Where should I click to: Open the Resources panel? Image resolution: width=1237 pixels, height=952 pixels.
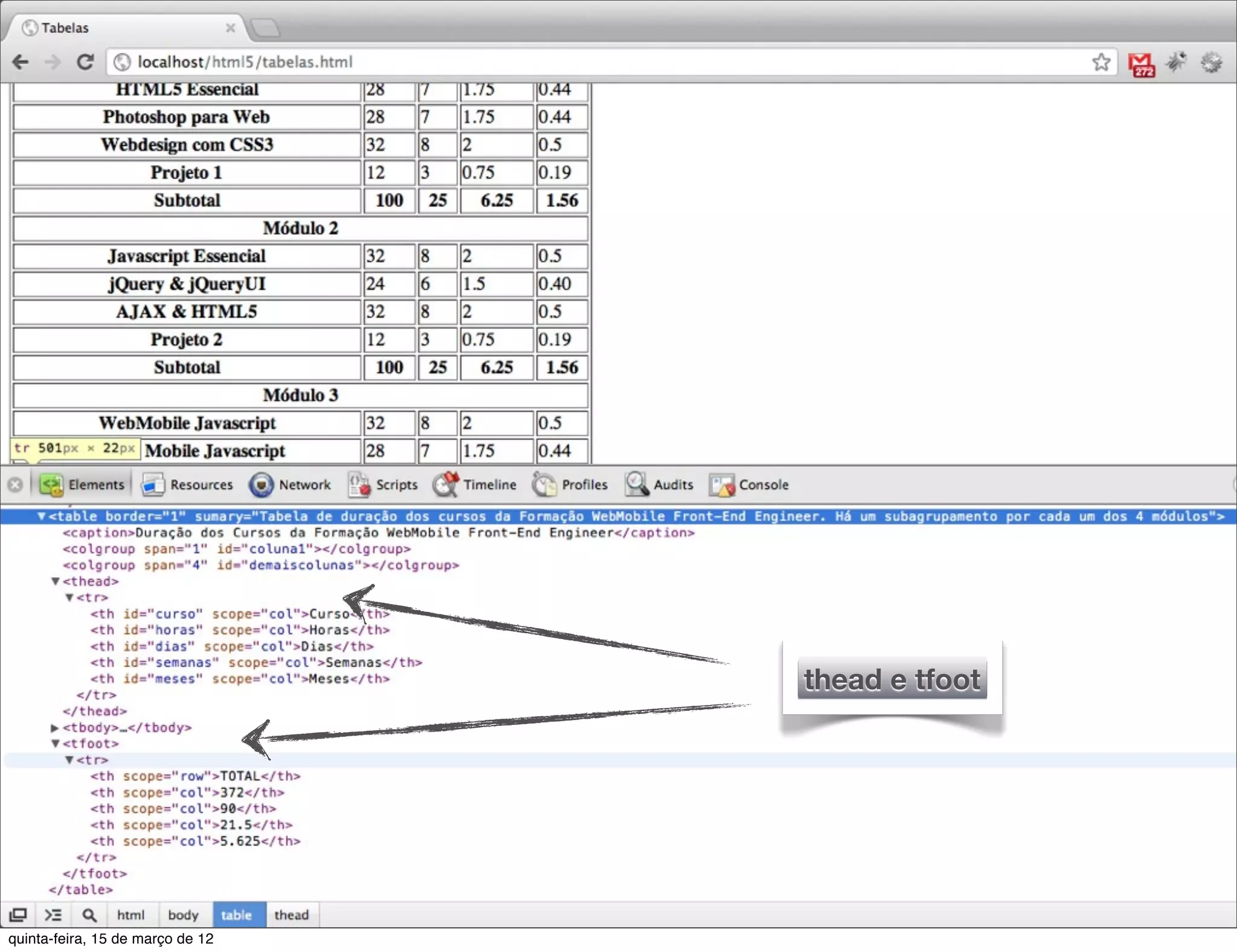coord(187,484)
